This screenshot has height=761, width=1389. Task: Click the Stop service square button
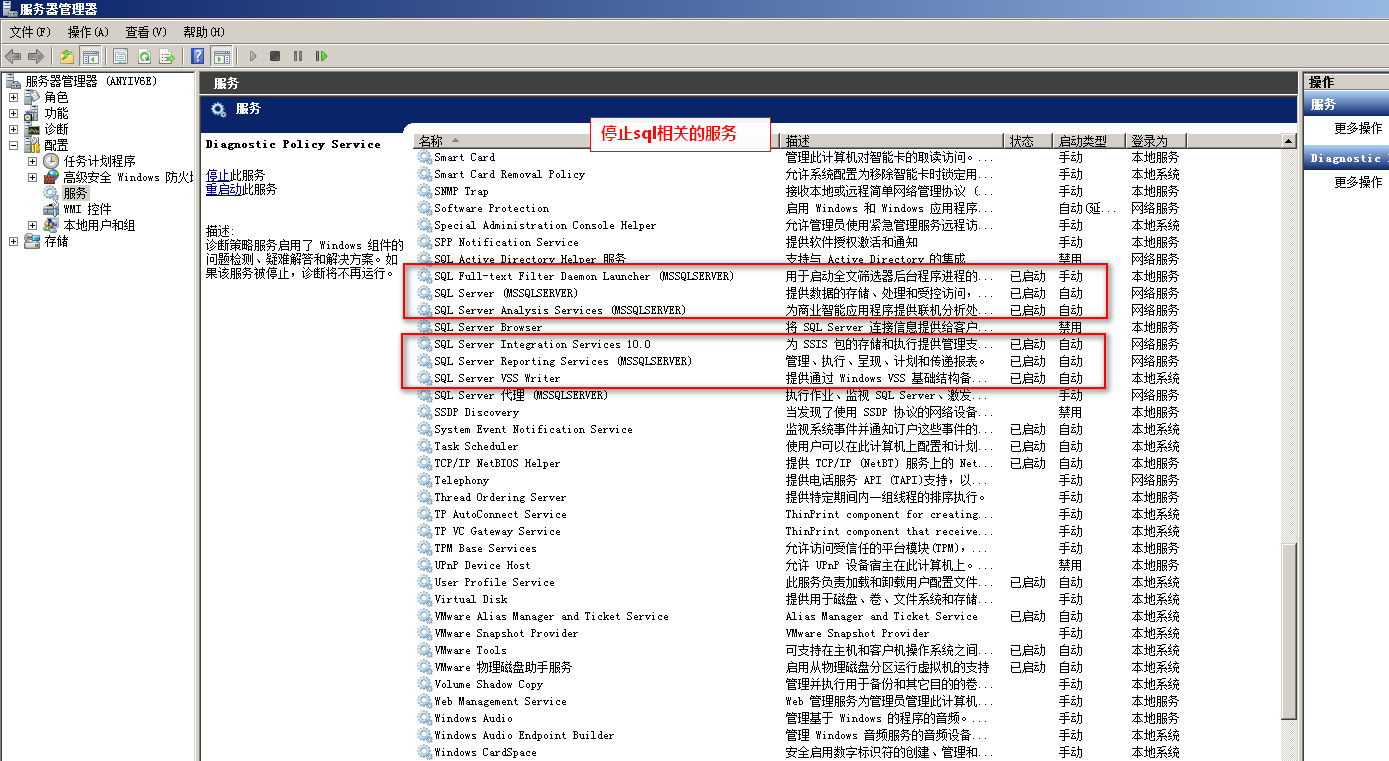pos(275,56)
